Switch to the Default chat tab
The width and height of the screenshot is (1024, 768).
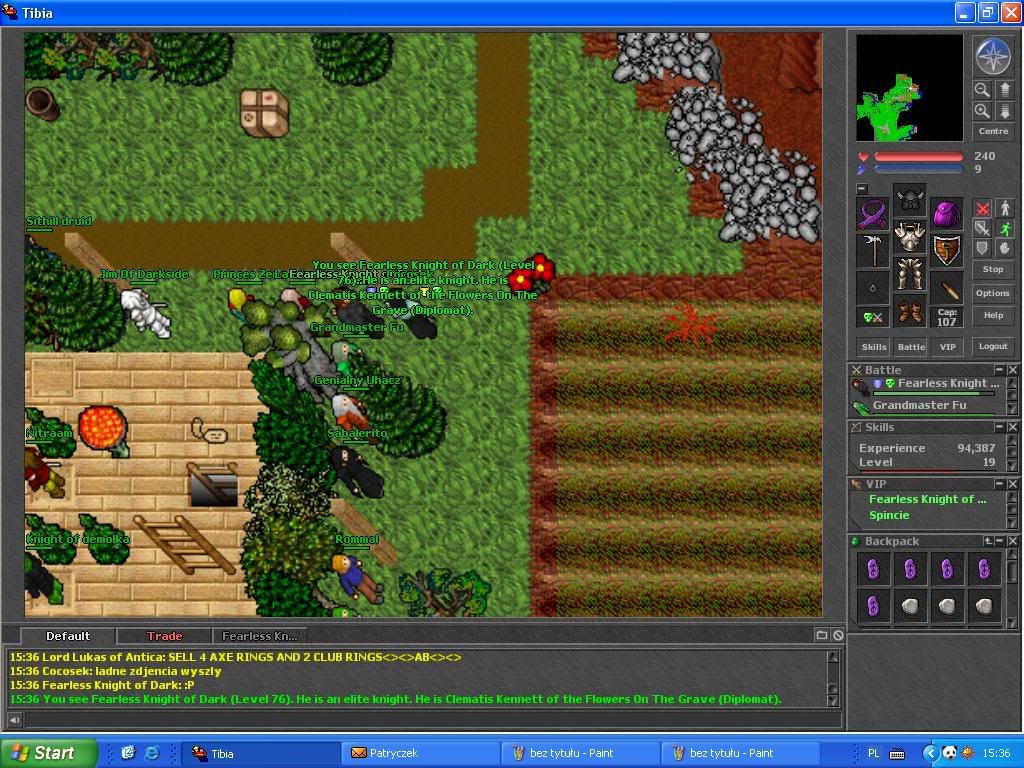click(x=68, y=635)
